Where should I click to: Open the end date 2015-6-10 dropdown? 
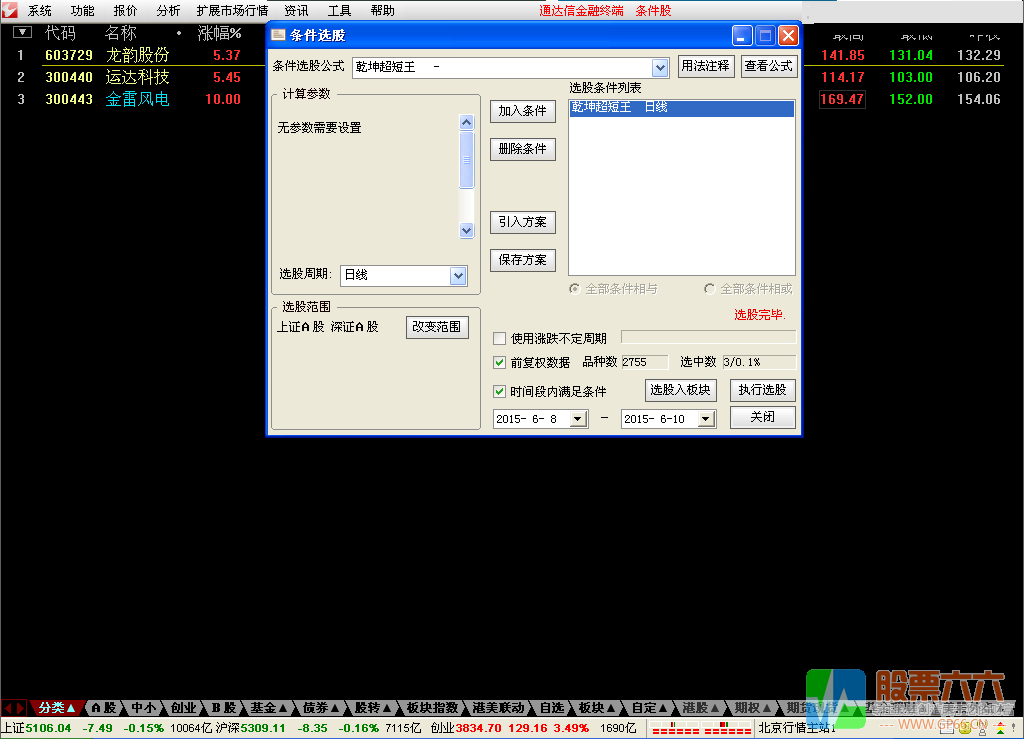707,419
